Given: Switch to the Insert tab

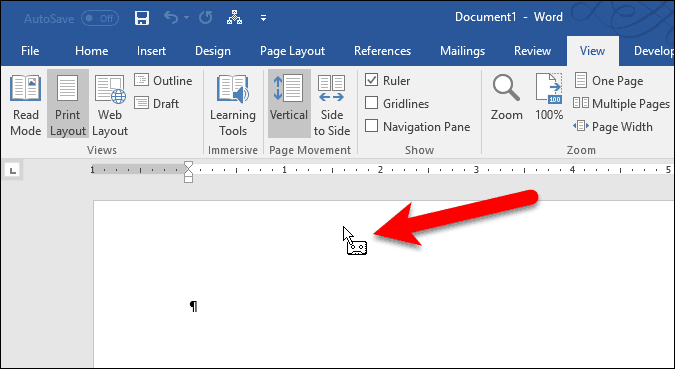Looking at the screenshot, I should pyautogui.click(x=151, y=51).
